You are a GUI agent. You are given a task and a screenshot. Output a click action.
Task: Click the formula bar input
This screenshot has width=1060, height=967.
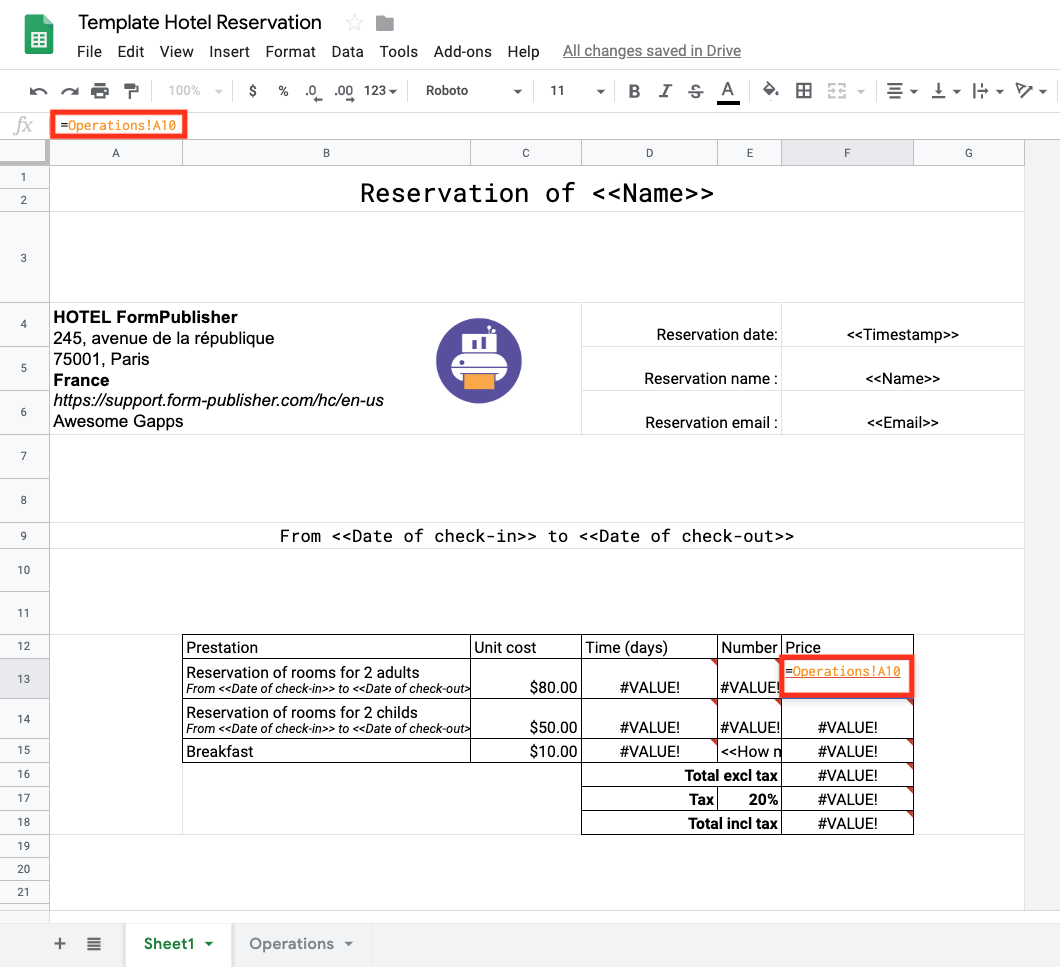click(x=554, y=125)
